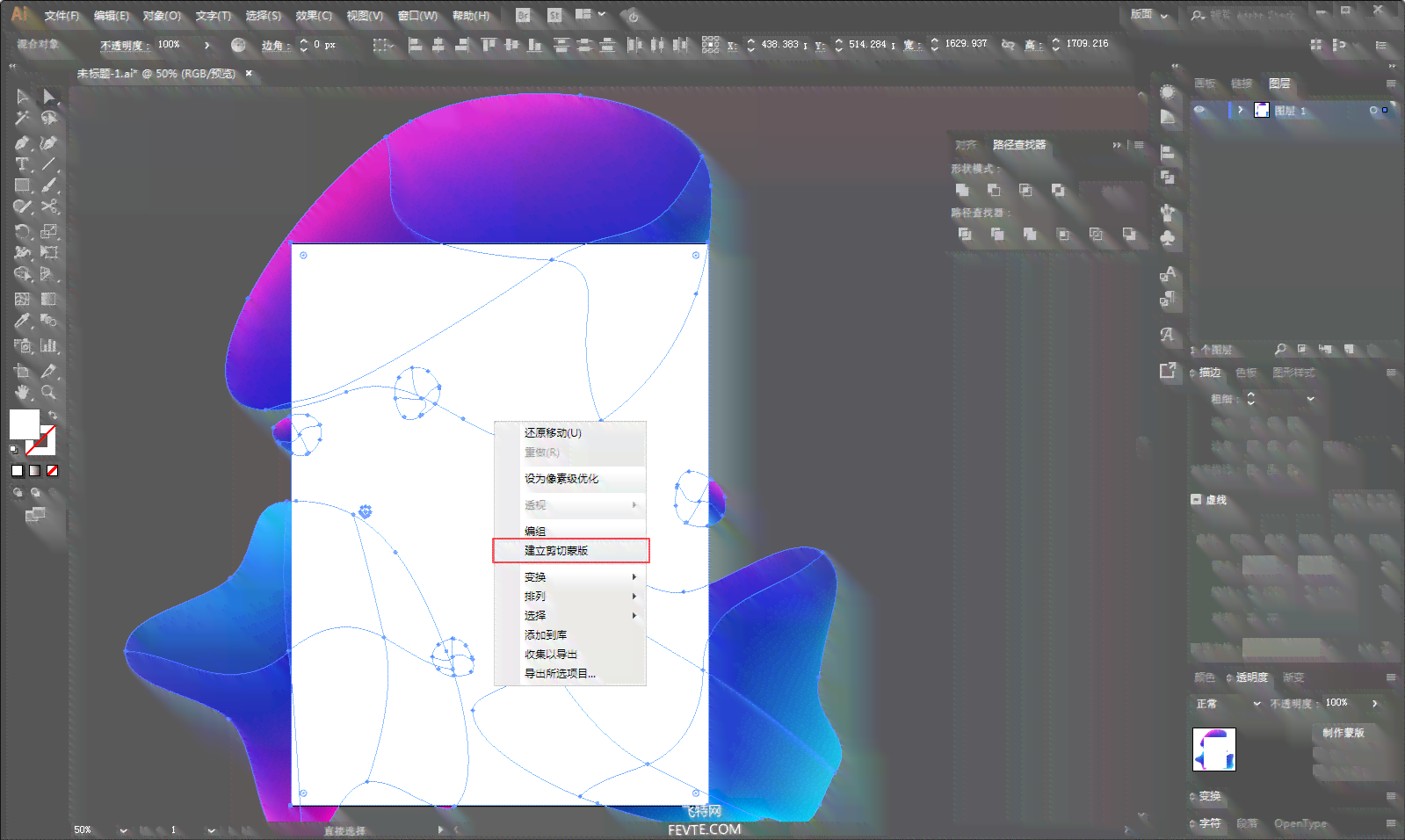Open the 效果(C) menu
Viewport: 1405px width, 840px height.
[x=314, y=16]
